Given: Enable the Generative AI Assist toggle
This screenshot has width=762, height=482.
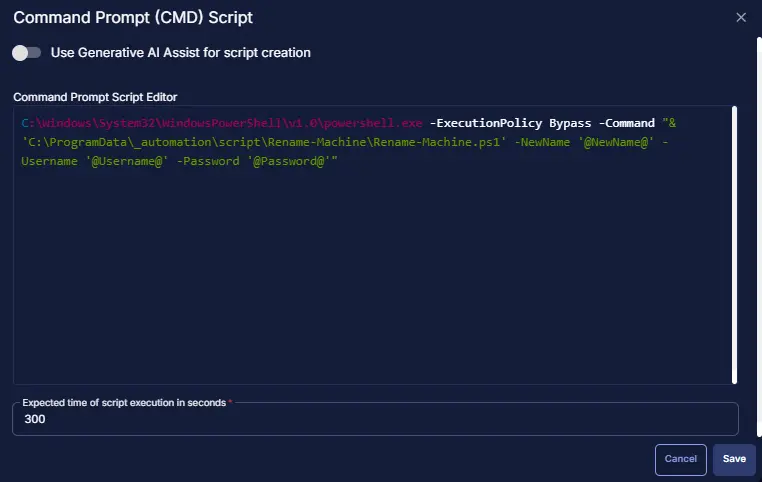Looking at the screenshot, I should [26, 52].
